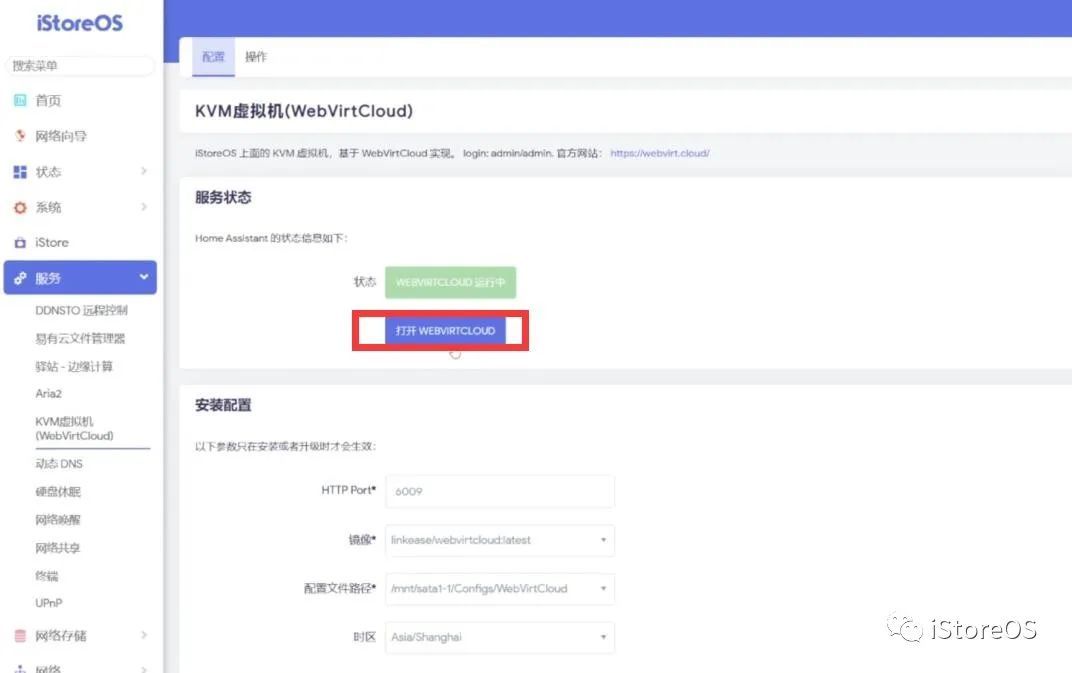
Task: Click the 首页 home icon
Action: [20, 101]
